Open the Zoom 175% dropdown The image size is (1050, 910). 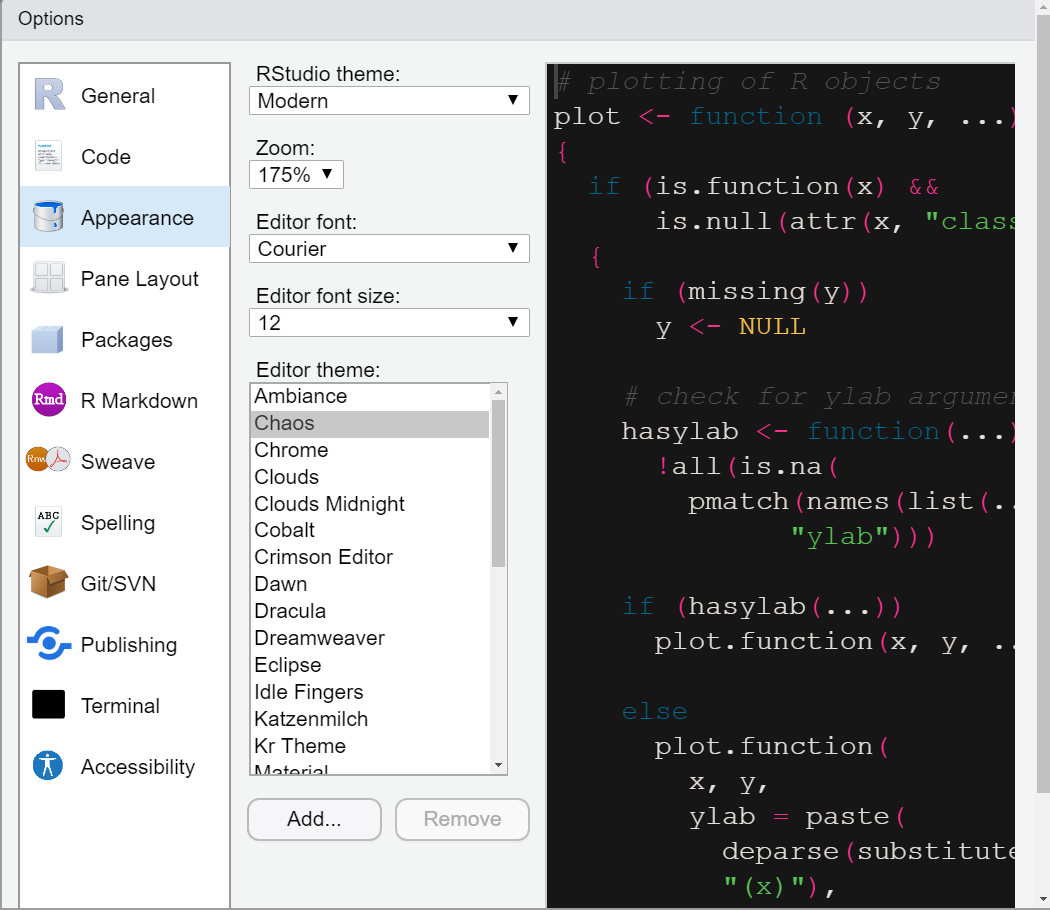pyautogui.click(x=296, y=175)
